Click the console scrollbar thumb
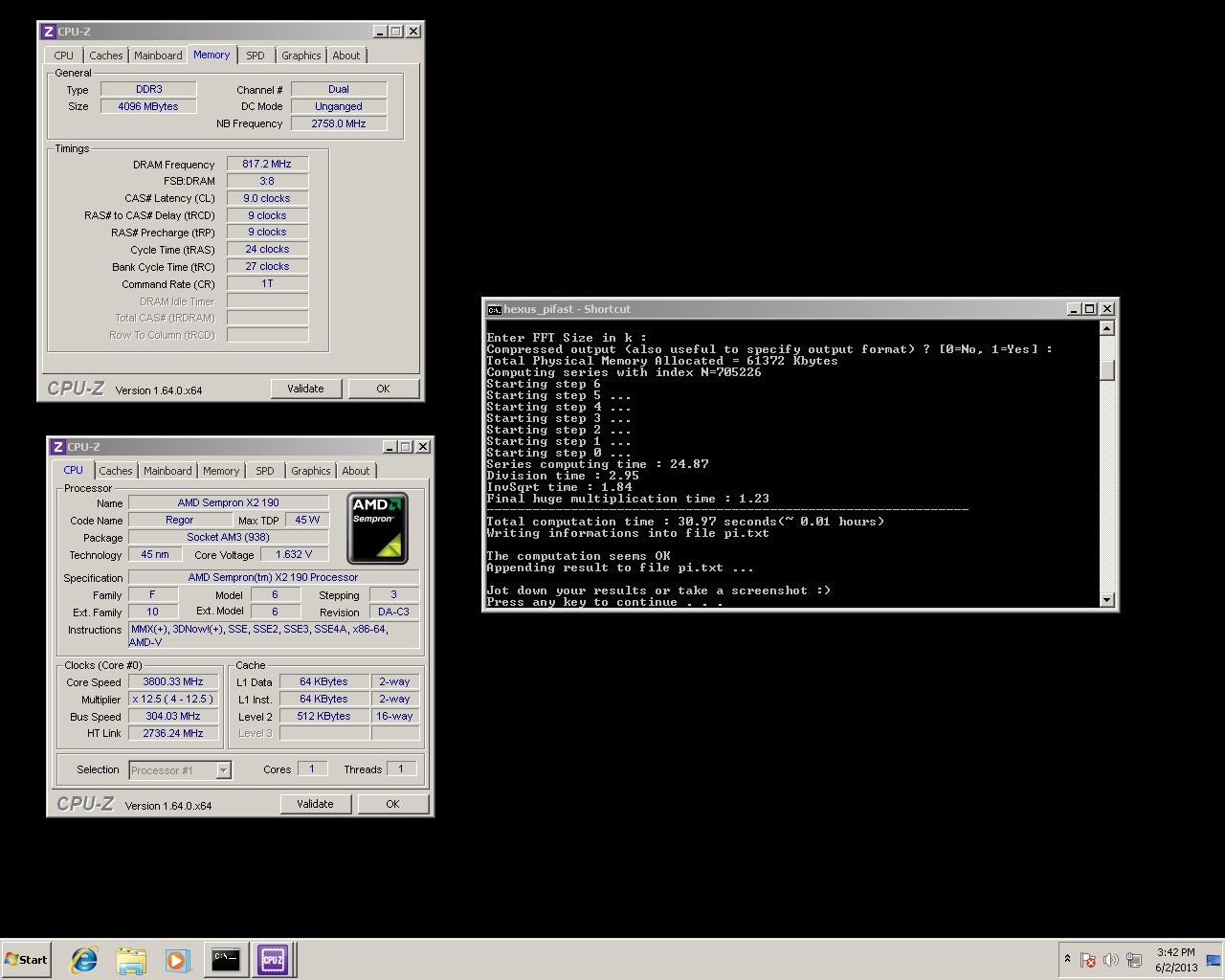Screen dimensions: 1225x980 [1107, 369]
